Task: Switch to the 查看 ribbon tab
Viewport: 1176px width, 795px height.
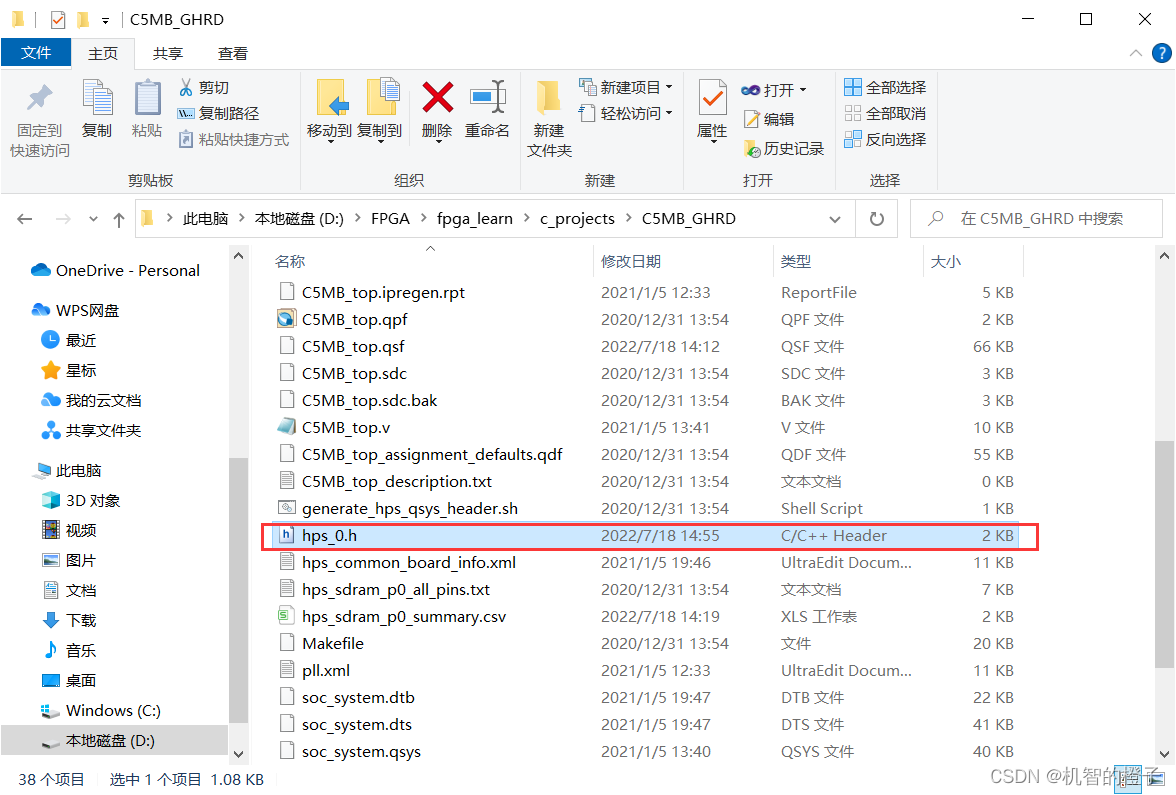Action: point(232,53)
